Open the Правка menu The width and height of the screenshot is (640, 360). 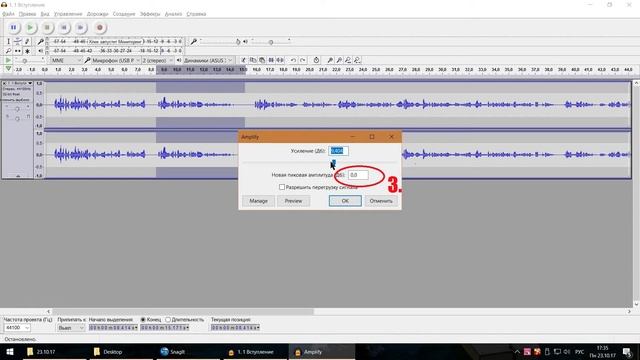27,14
